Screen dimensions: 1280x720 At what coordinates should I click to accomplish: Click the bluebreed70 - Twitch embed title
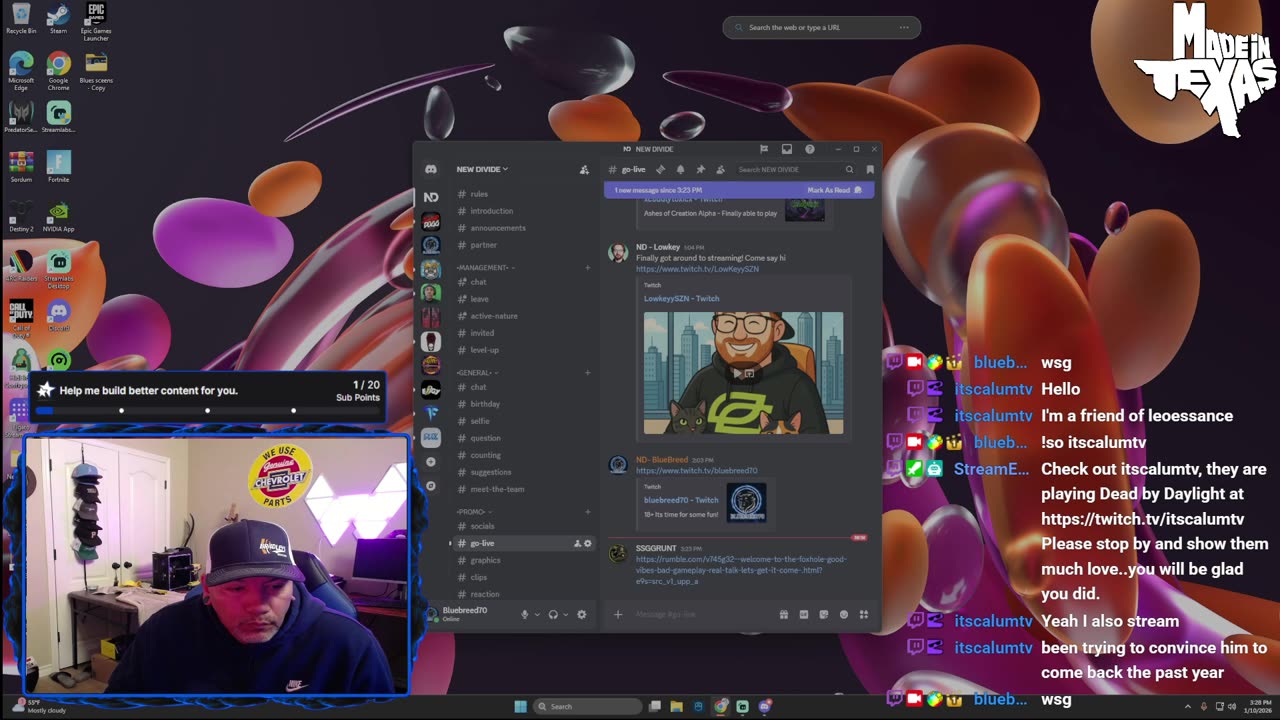click(x=681, y=500)
